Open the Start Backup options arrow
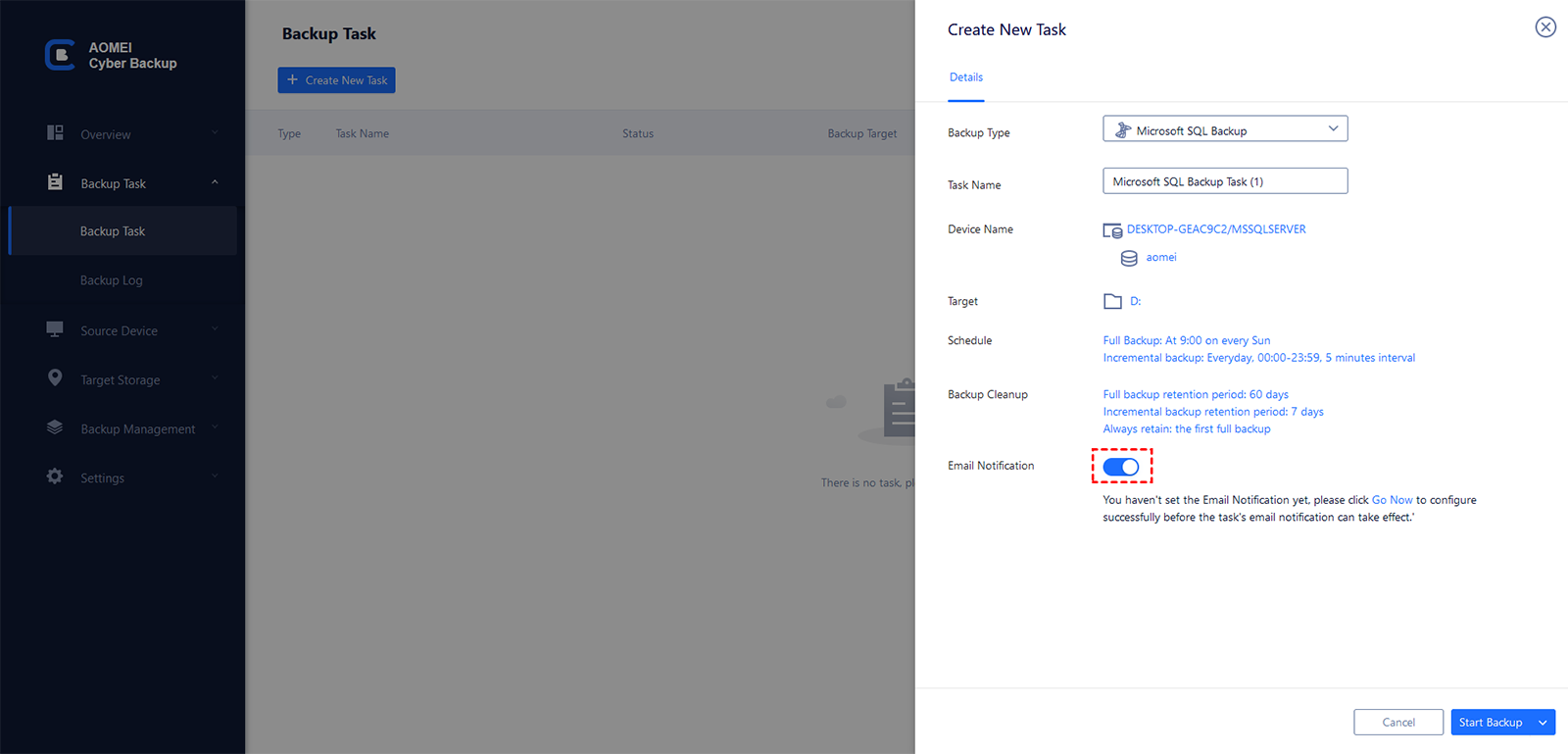This screenshot has width=1568, height=754. (1543, 723)
